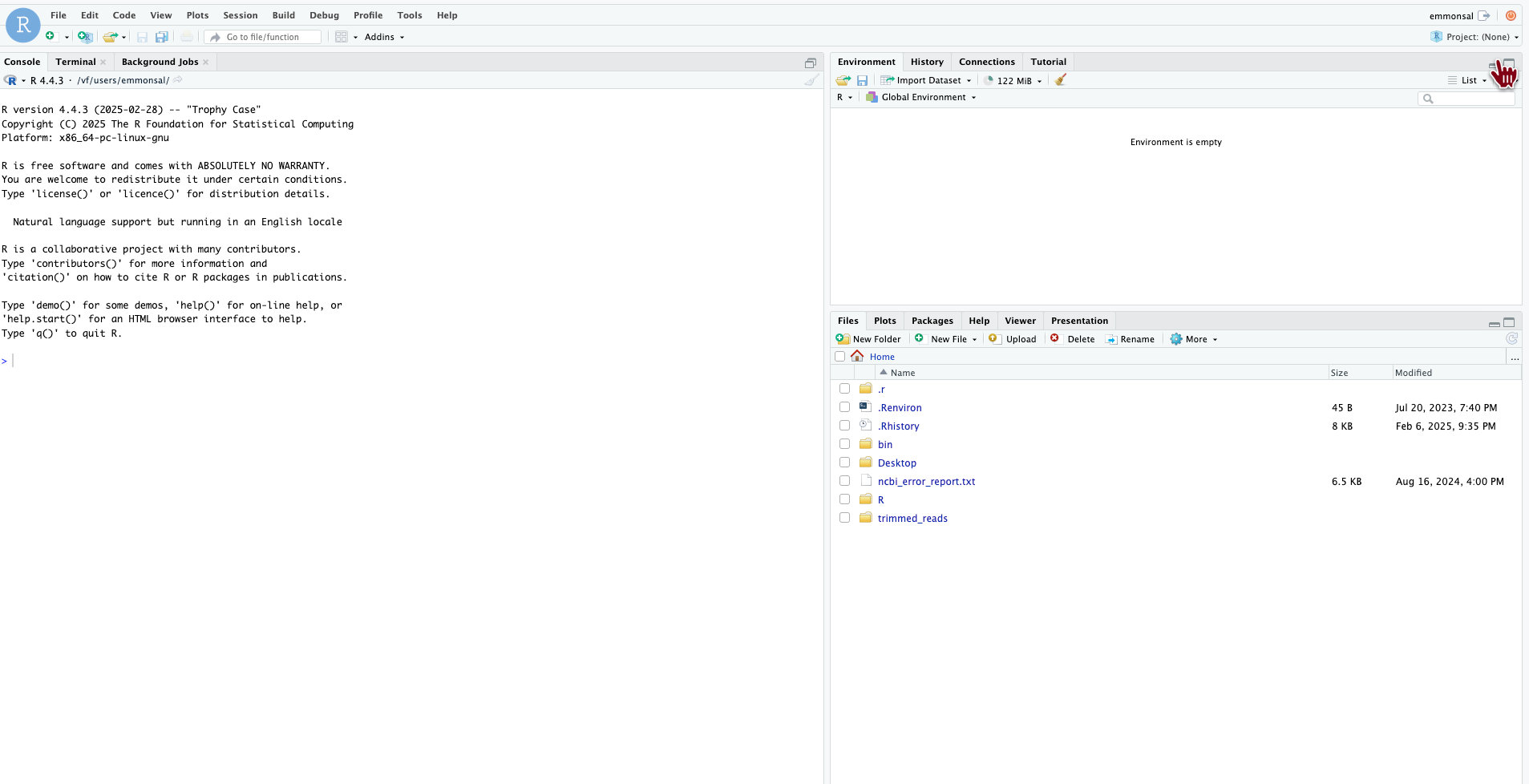The width and height of the screenshot is (1529, 784).
Task: Switch to the Packages tab
Action: pos(932,321)
